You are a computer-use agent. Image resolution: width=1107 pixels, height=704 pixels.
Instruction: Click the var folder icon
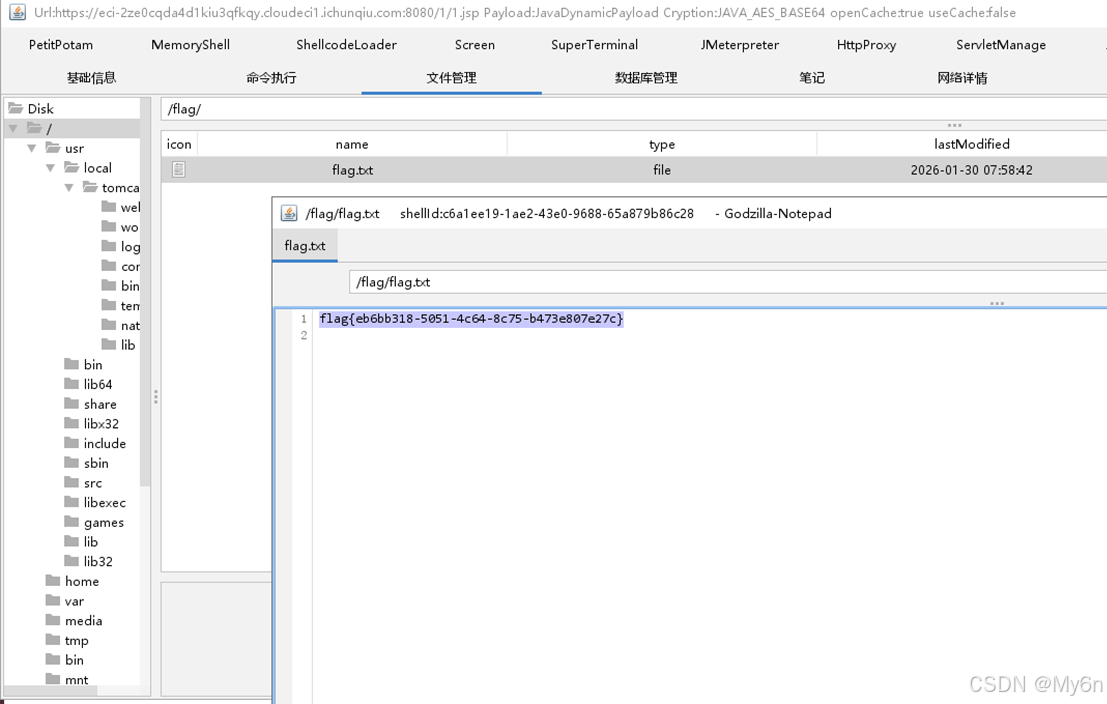(x=53, y=600)
